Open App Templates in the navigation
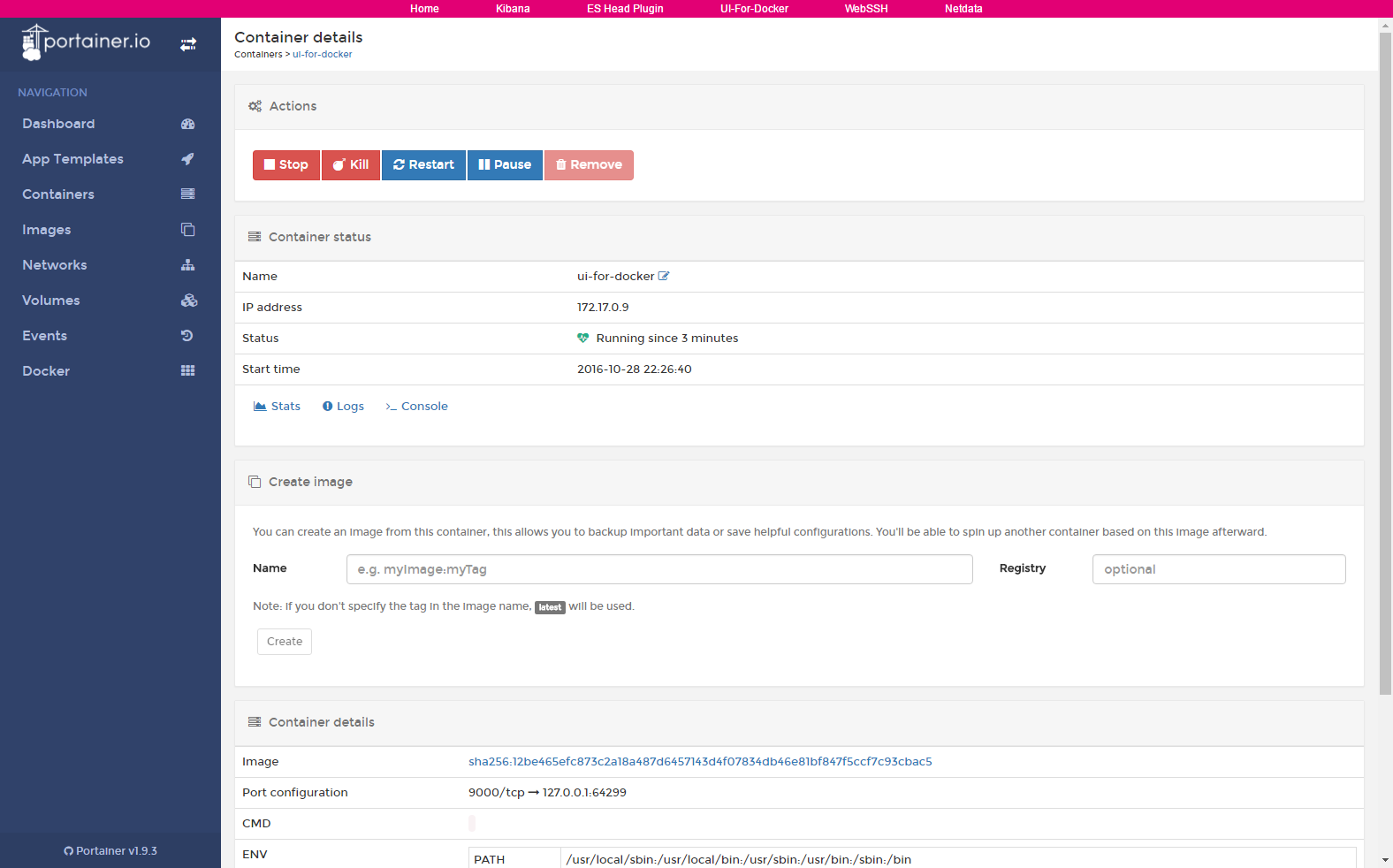Image resolution: width=1393 pixels, height=868 pixels. pyautogui.click(x=72, y=159)
